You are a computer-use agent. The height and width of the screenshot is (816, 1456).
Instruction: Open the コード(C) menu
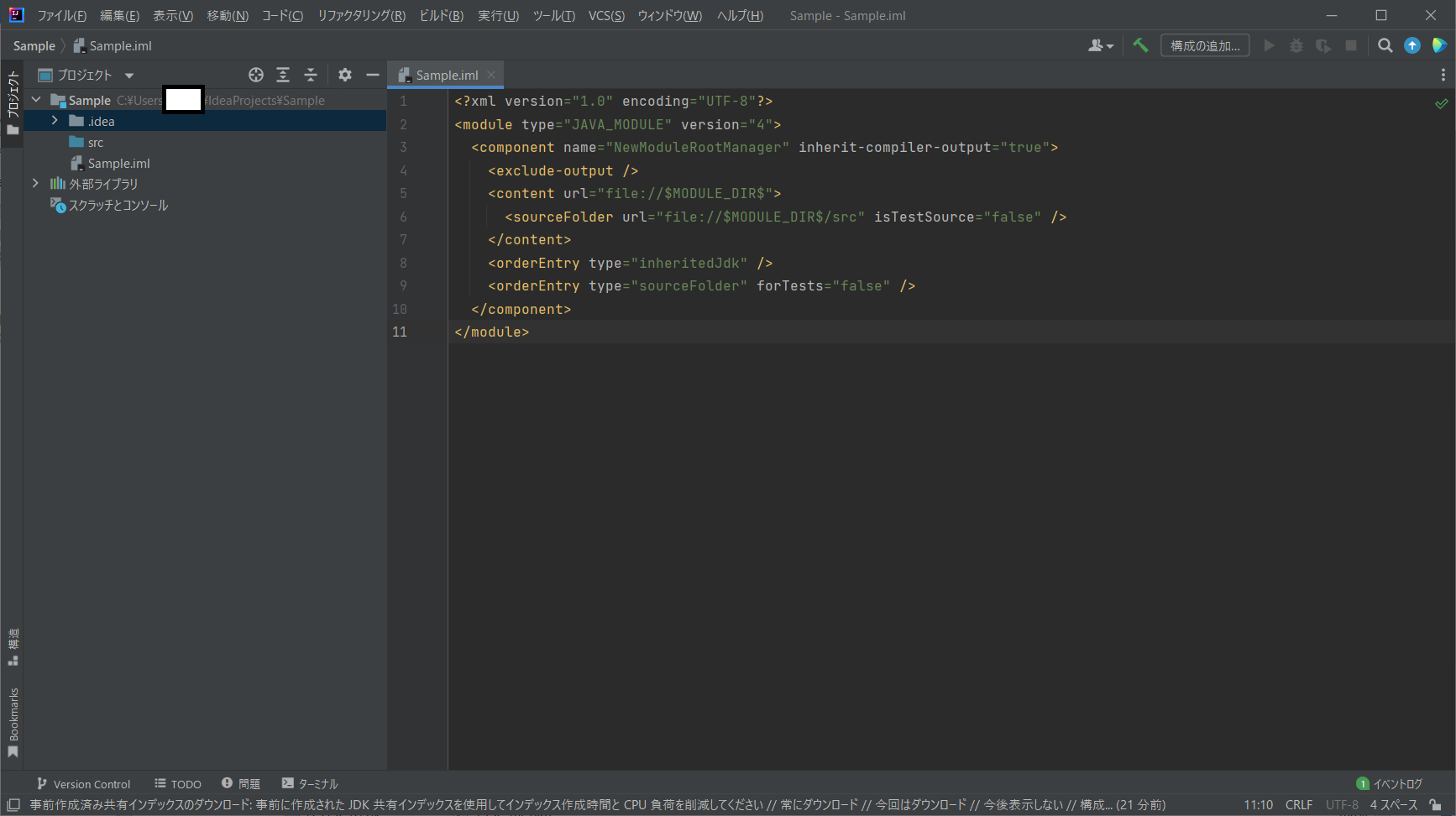pos(282,15)
